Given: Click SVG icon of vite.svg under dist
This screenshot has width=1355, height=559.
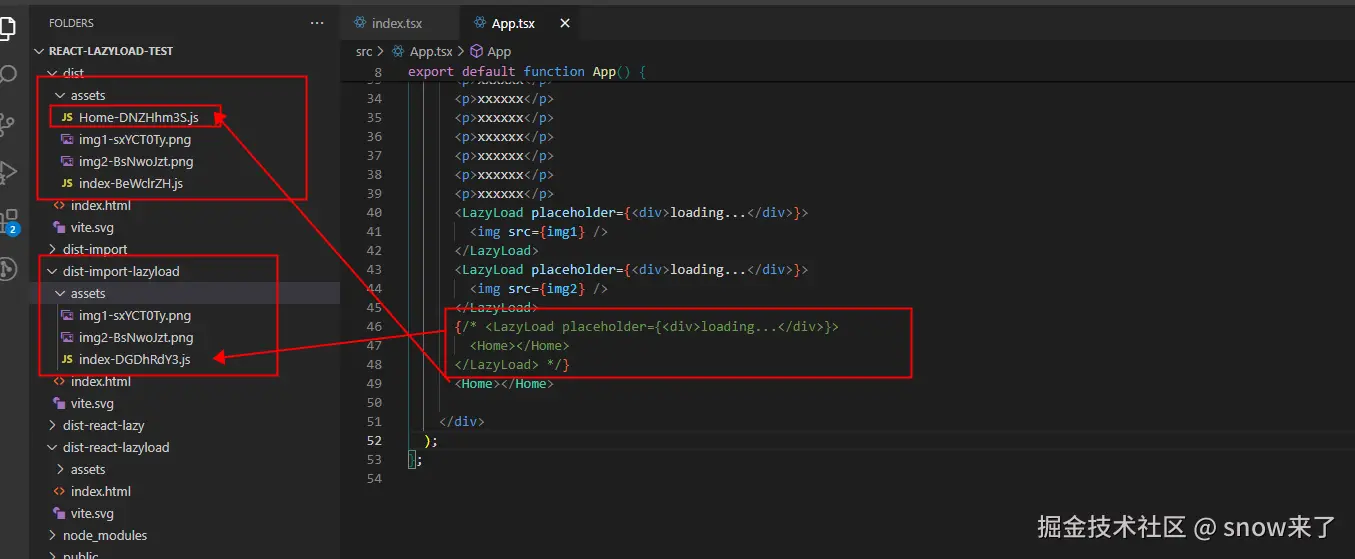Looking at the screenshot, I should [x=59, y=227].
